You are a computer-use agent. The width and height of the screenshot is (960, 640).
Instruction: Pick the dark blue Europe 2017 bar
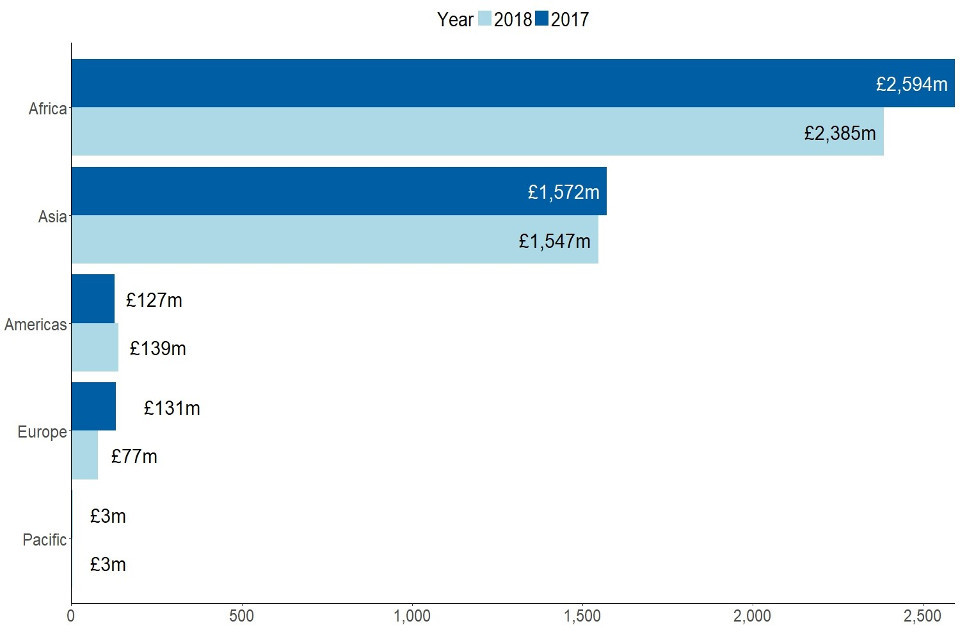click(x=94, y=407)
